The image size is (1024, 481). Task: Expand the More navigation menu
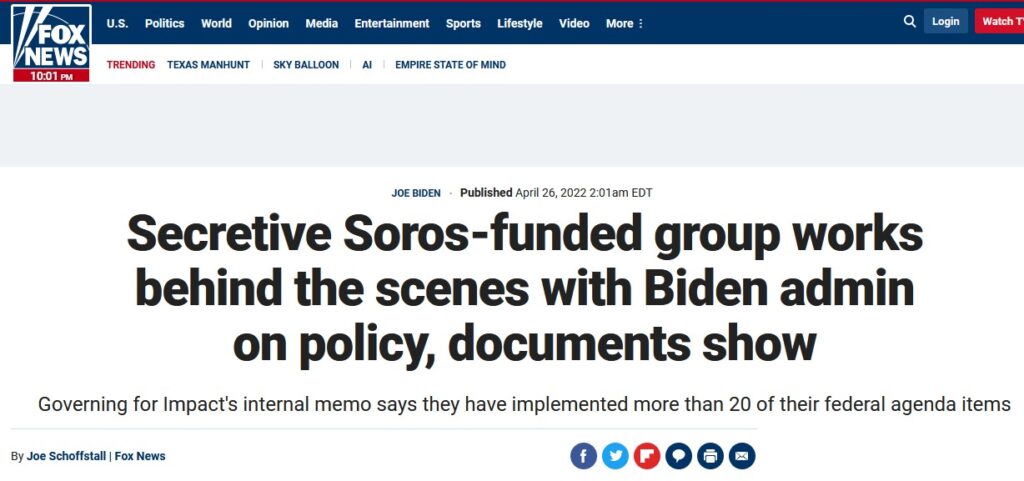point(625,23)
